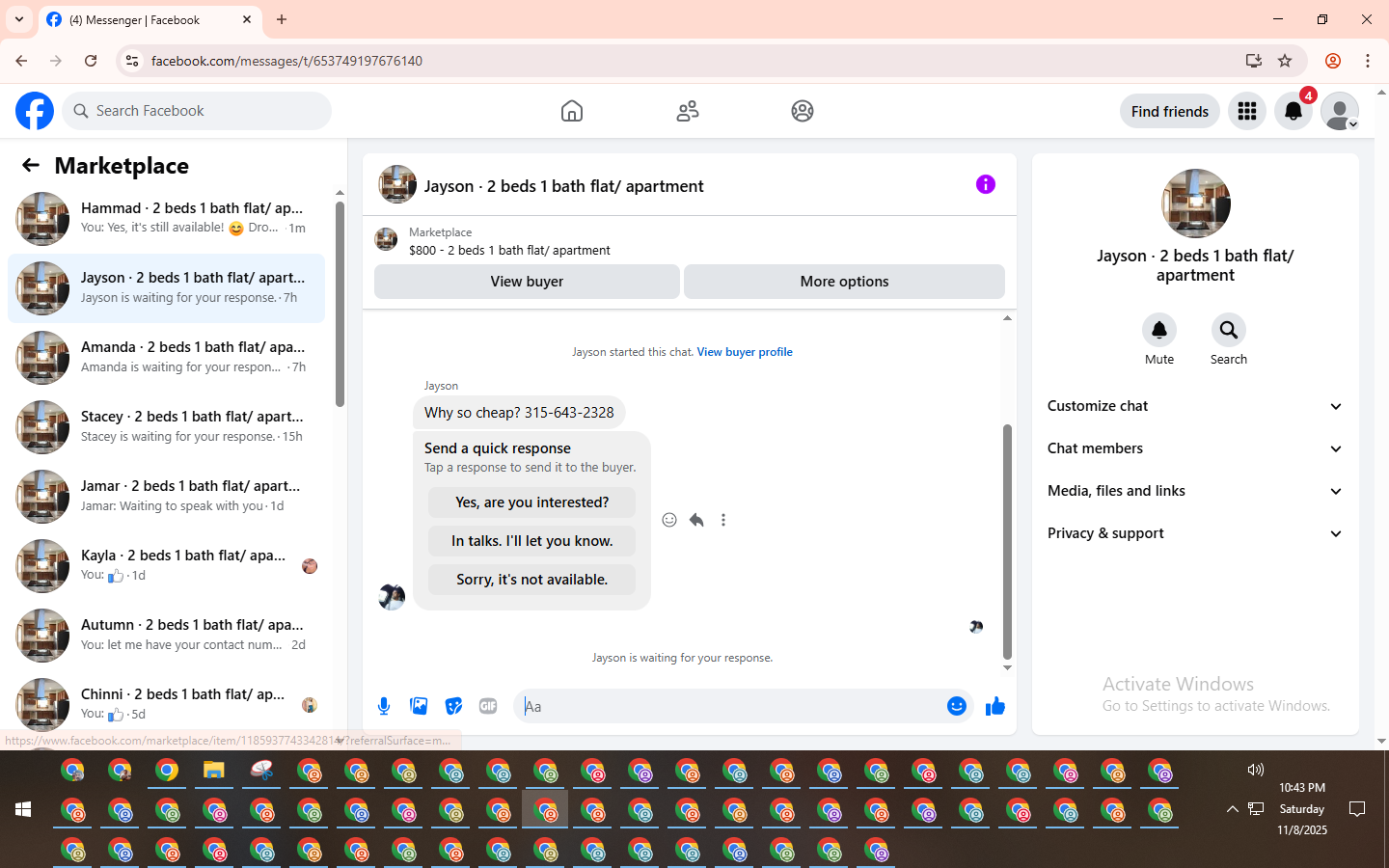The width and height of the screenshot is (1389, 868).
Task: Choose a sticker icon
Action: tap(453, 706)
